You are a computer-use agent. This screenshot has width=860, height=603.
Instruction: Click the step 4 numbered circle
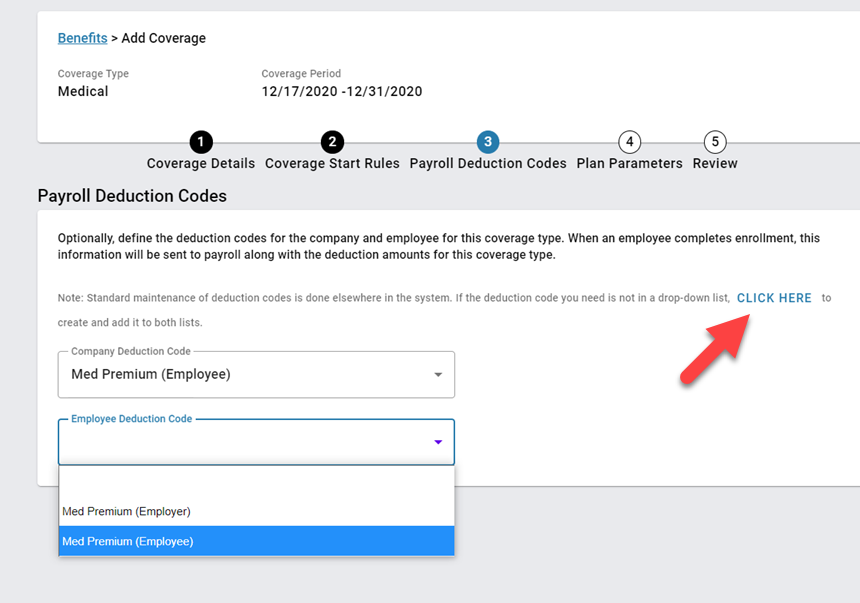click(x=629, y=142)
